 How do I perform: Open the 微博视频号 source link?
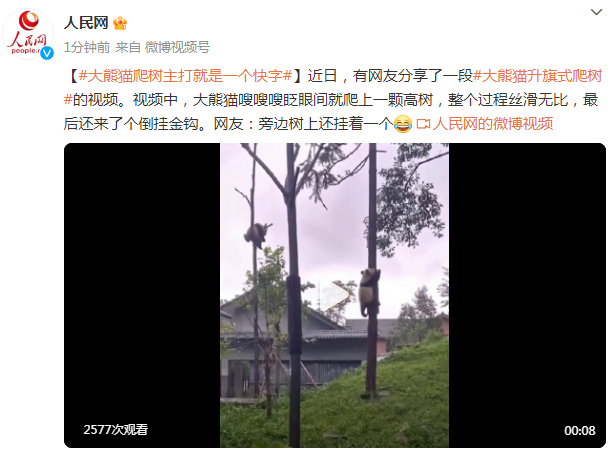point(177,47)
